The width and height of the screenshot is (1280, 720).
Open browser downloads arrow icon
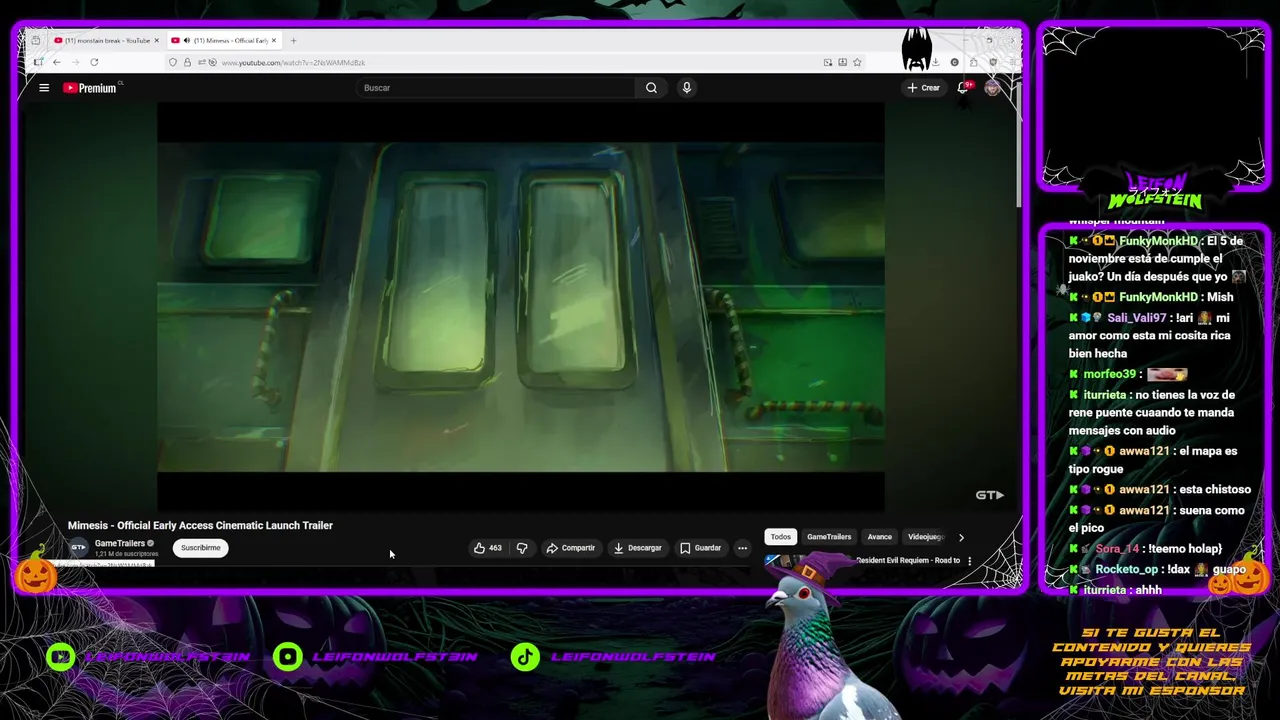click(x=935, y=62)
